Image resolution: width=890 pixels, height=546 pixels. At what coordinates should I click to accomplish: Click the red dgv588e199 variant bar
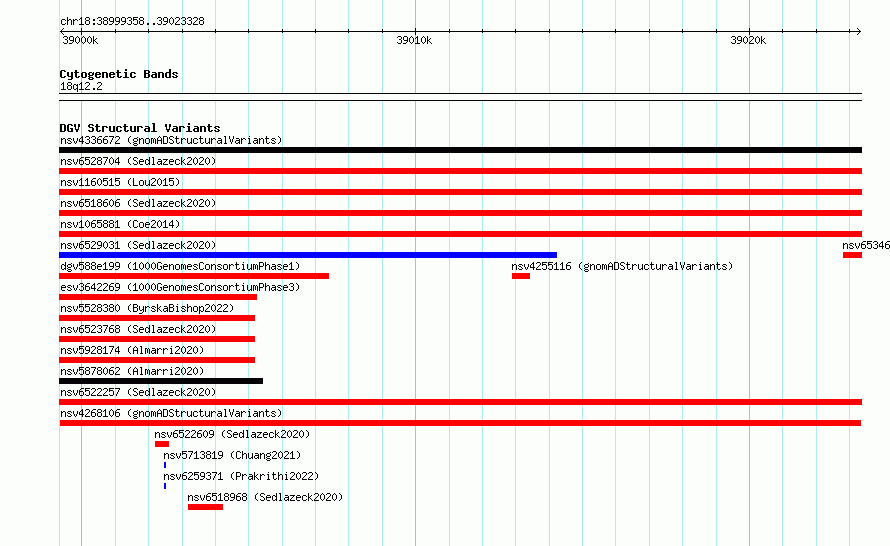point(194,276)
